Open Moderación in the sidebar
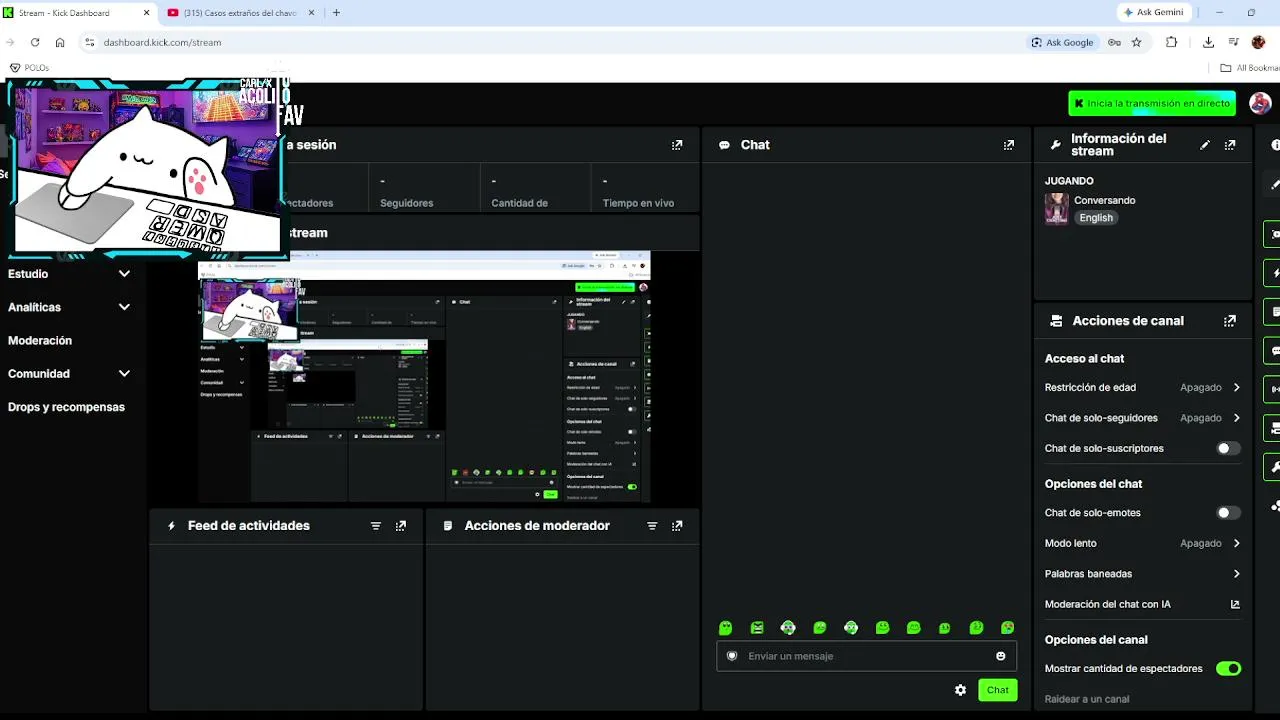Screen dimensions: 1280x720 click(40, 341)
